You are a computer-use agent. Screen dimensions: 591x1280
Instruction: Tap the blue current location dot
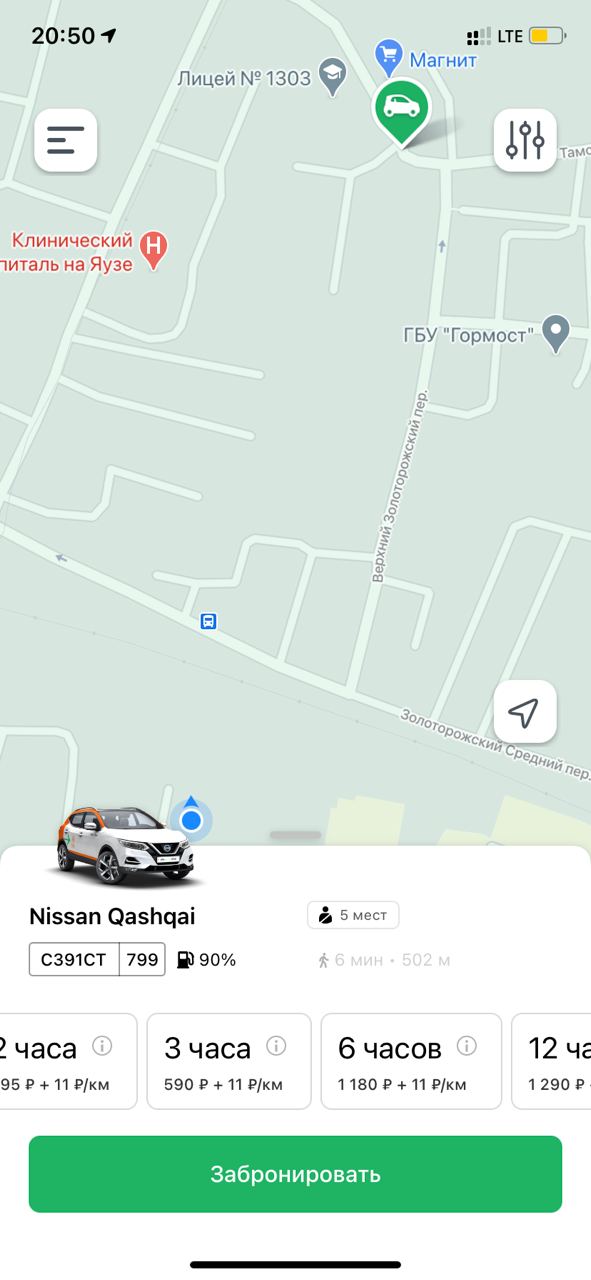191,821
